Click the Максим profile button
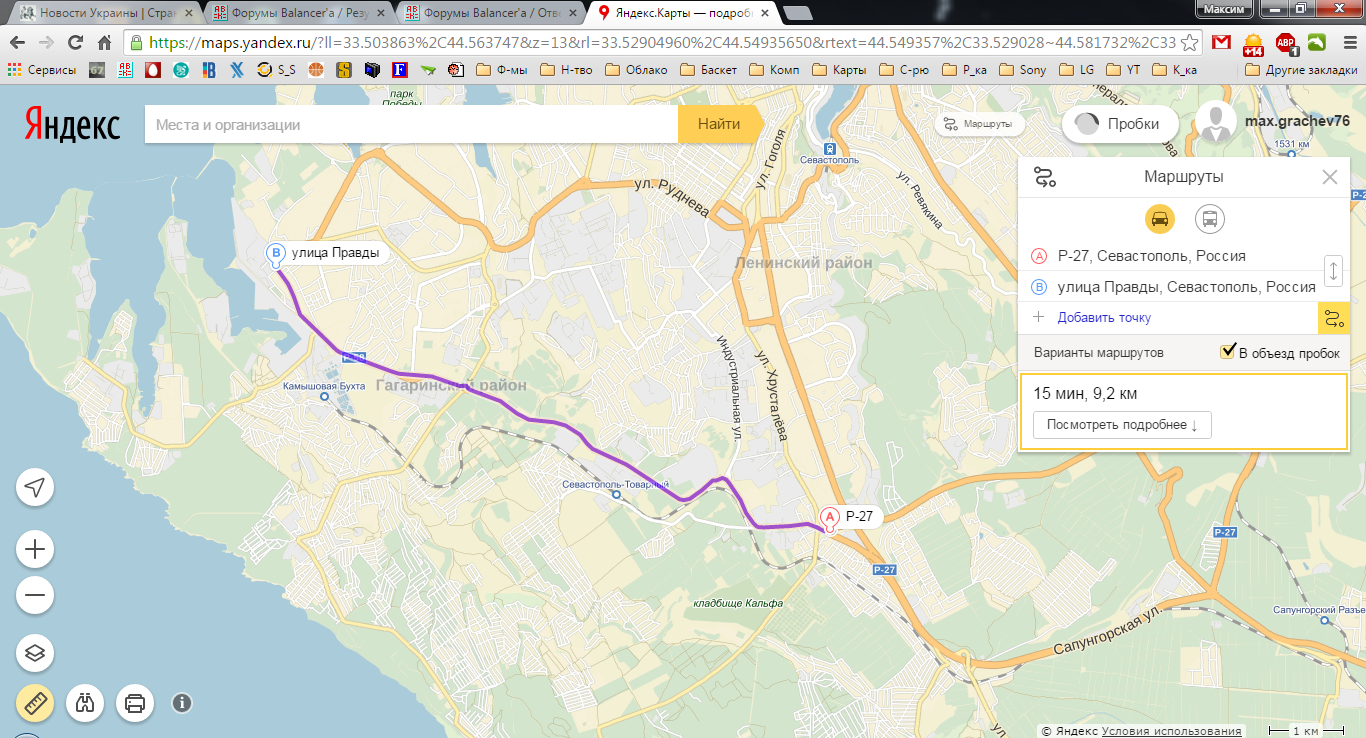 pos(1224,8)
